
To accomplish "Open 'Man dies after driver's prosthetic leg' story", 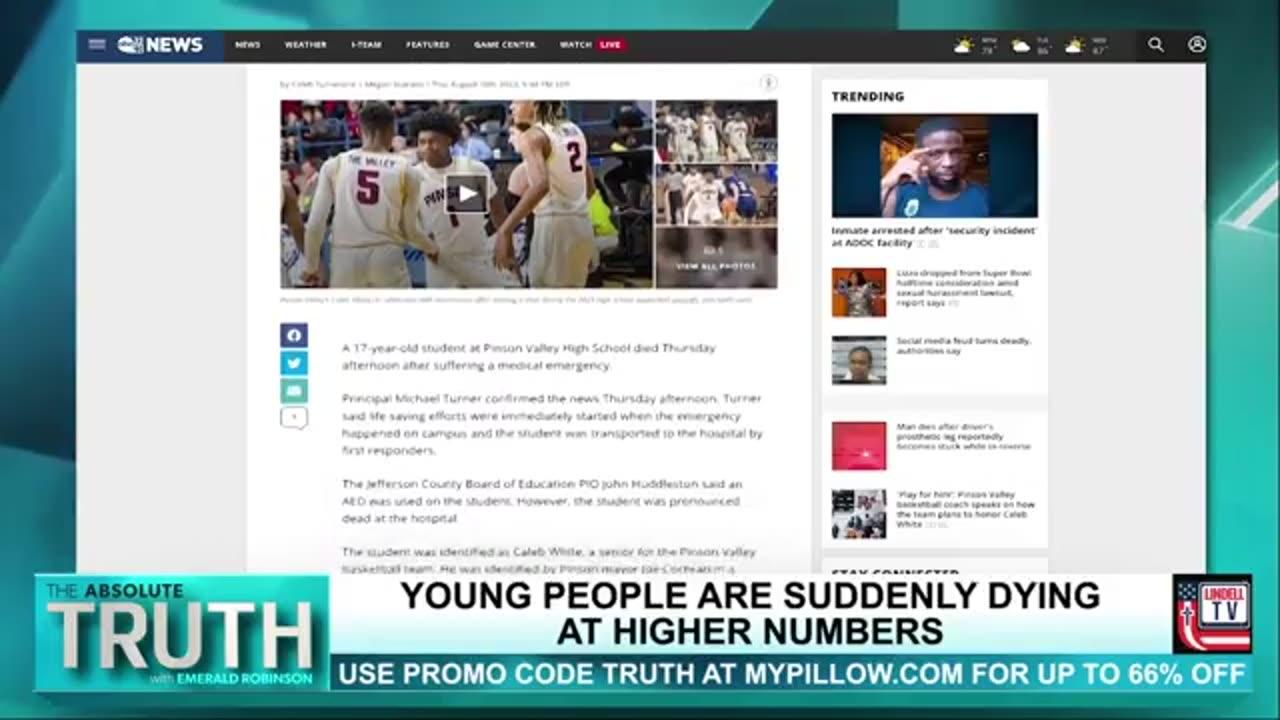I will 965,436.
